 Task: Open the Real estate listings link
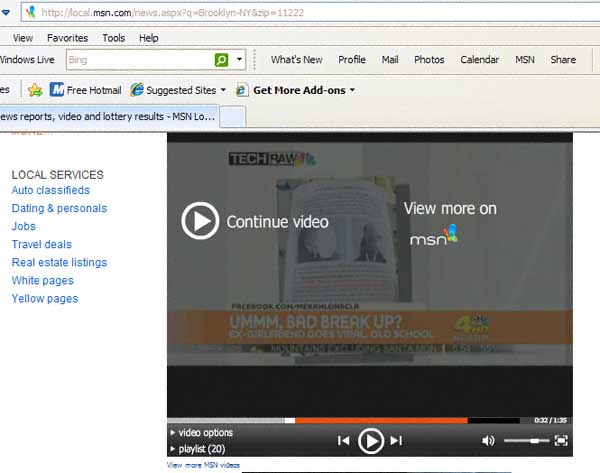[x=59, y=262]
